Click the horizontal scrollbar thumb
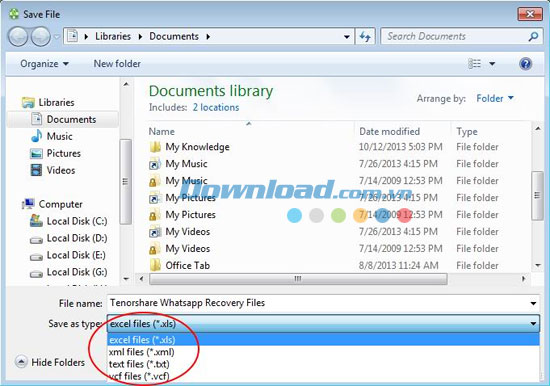The height and width of the screenshot is (386, 550). pyautogui.click(x=298, y=279)
